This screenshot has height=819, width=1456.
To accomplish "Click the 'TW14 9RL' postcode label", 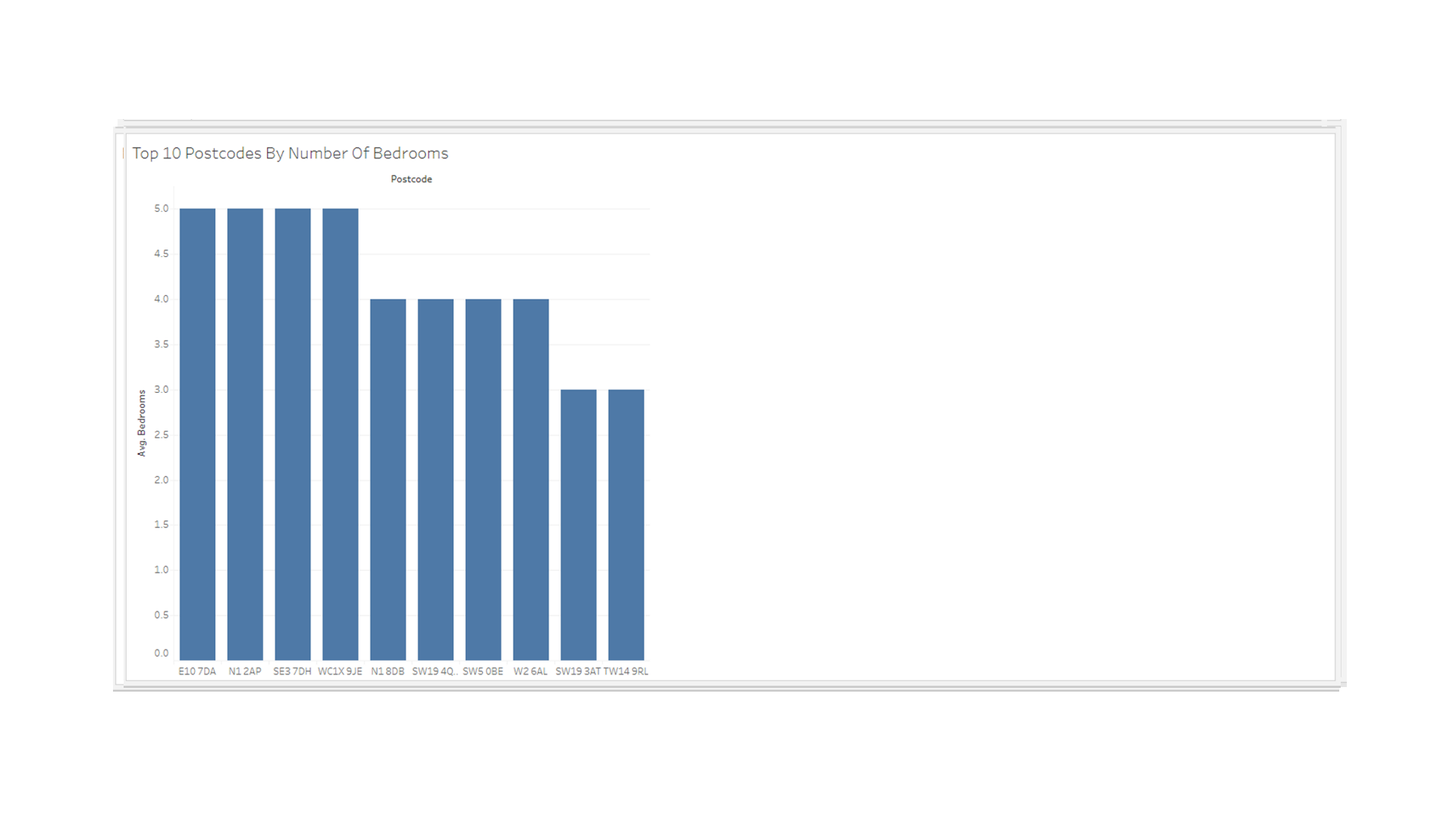I will tap(626, 671).
